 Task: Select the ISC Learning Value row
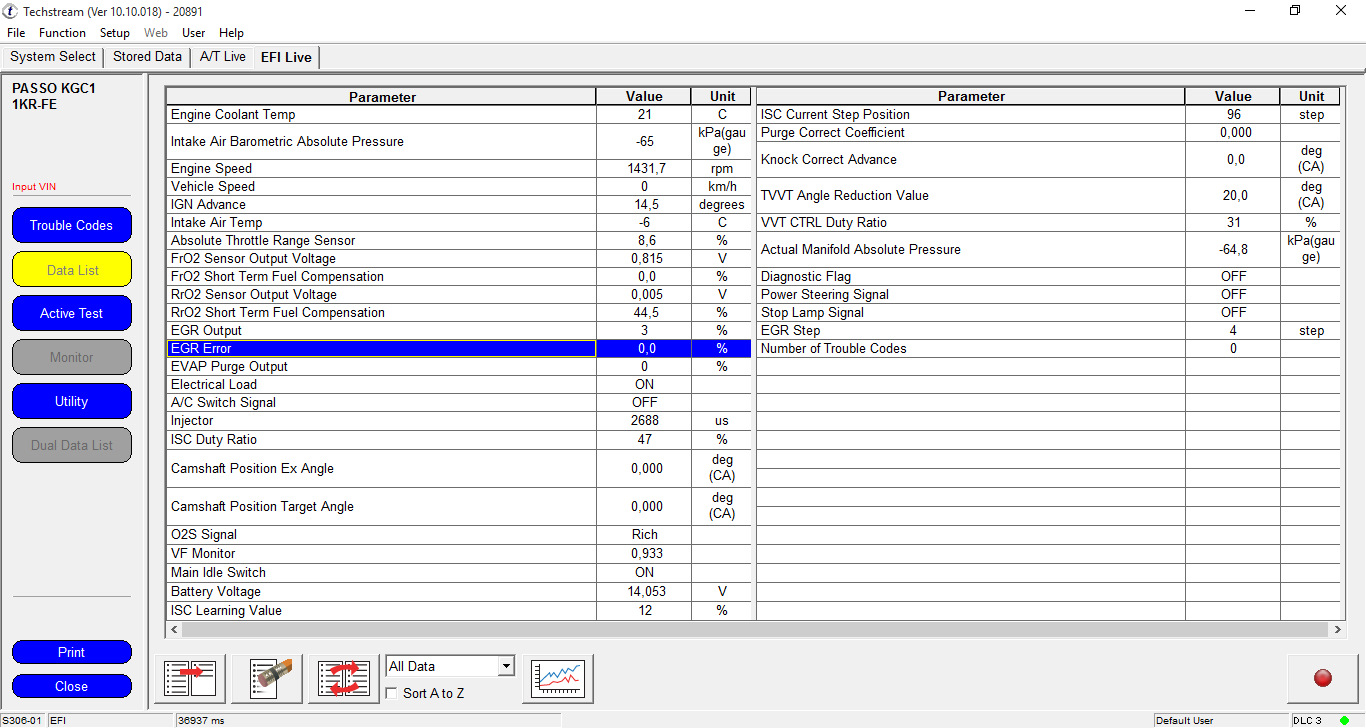coord(458,611)
